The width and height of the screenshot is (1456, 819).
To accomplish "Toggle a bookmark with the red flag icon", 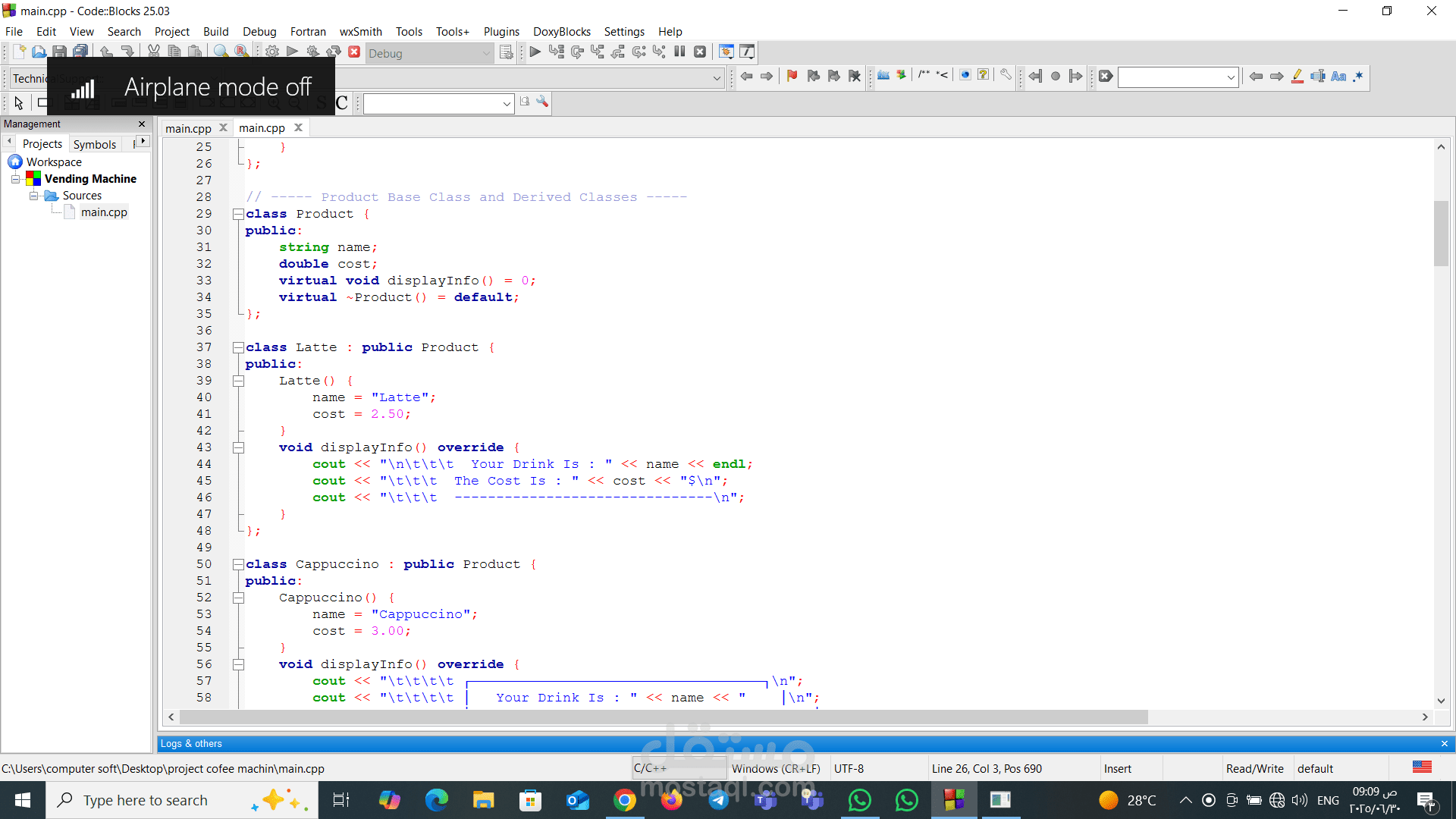I will tap(792, 76).
